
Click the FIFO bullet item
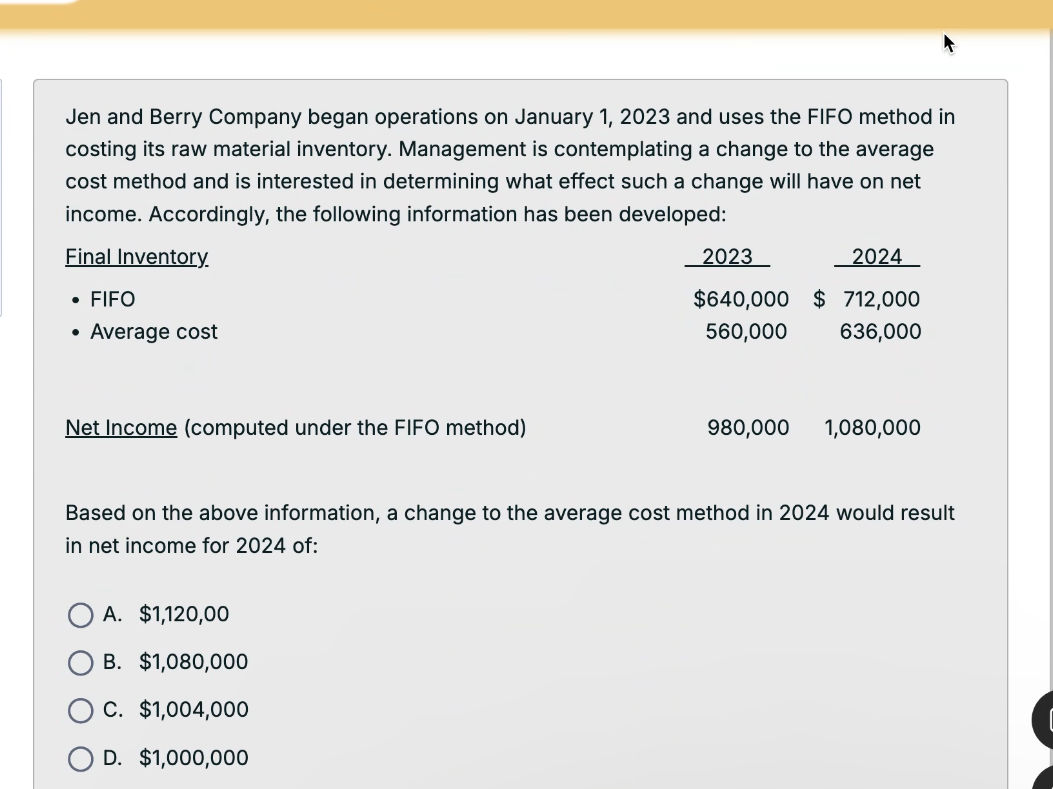pyautogui.click(x=113, y=299)
